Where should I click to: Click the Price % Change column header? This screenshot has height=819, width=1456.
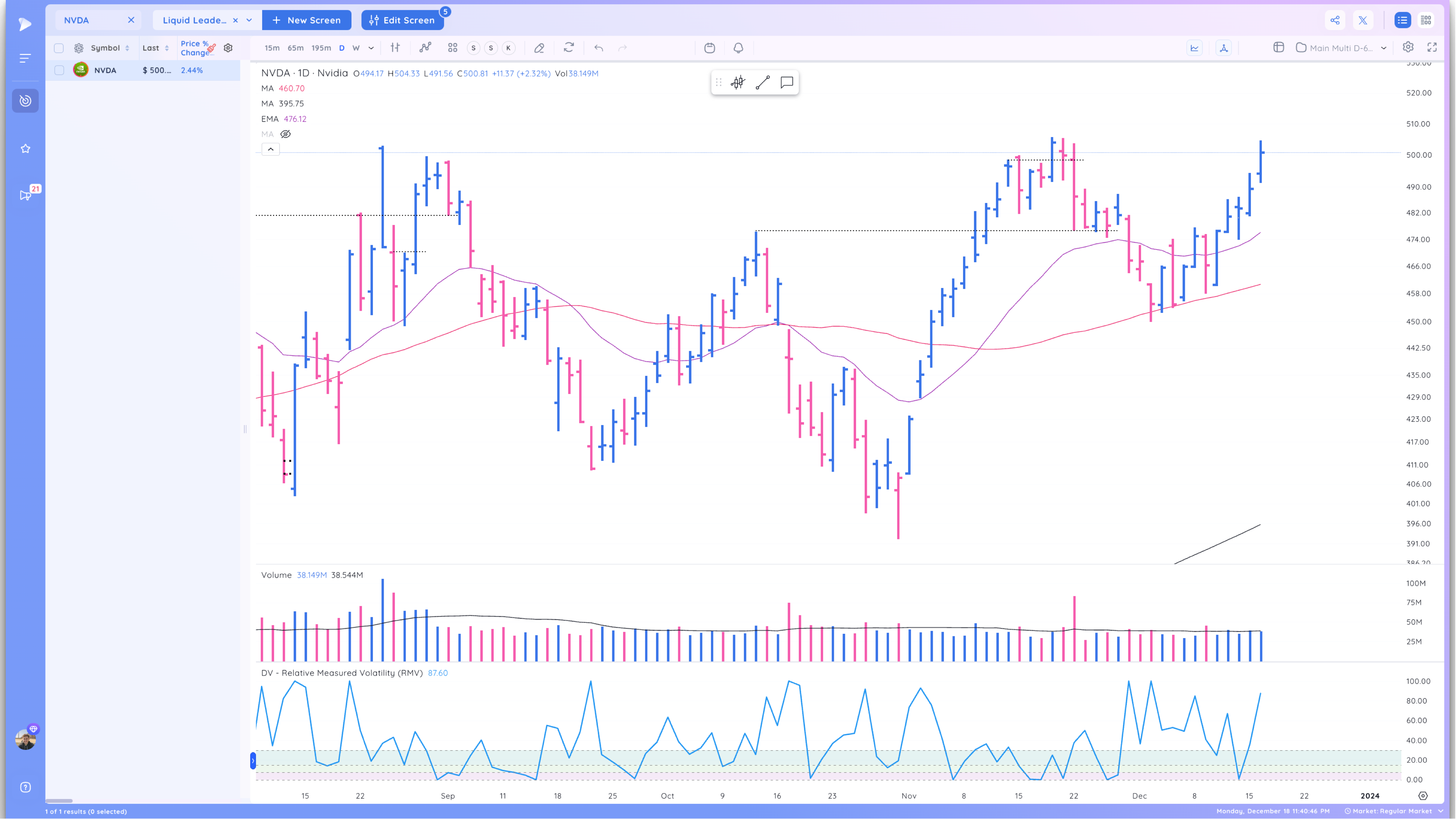tap(196, 48)
